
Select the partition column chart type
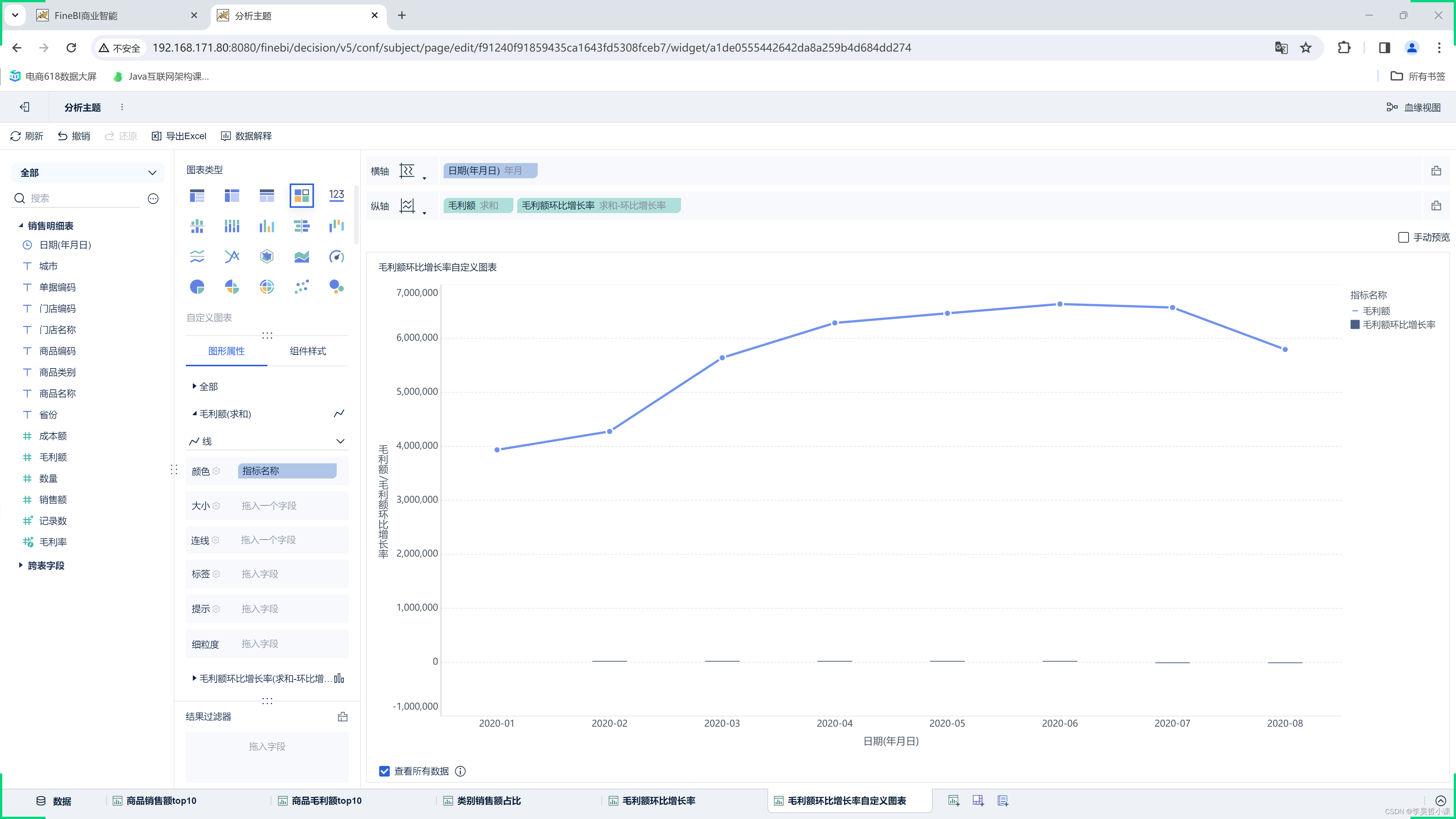tap(197, 226)
